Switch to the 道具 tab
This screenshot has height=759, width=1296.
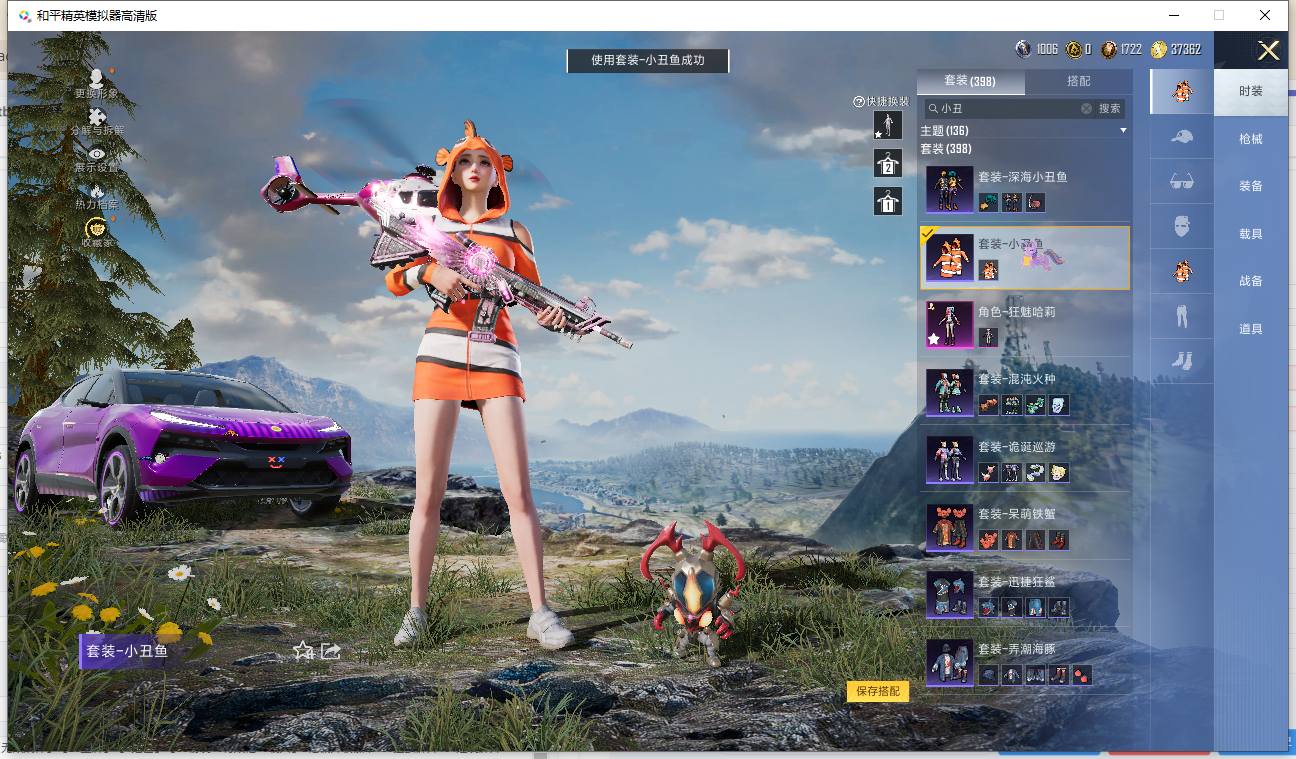1251,329
